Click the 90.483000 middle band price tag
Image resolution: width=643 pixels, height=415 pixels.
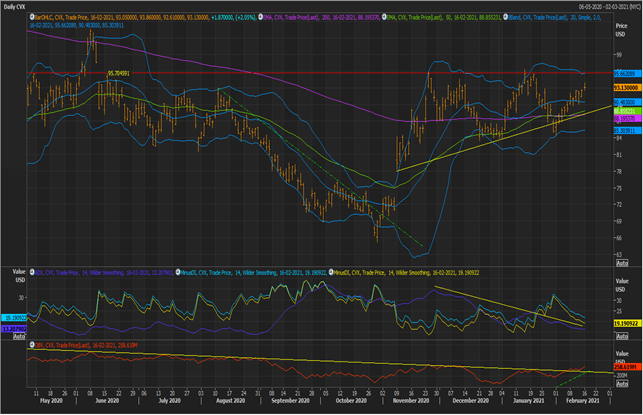point(627,102)
